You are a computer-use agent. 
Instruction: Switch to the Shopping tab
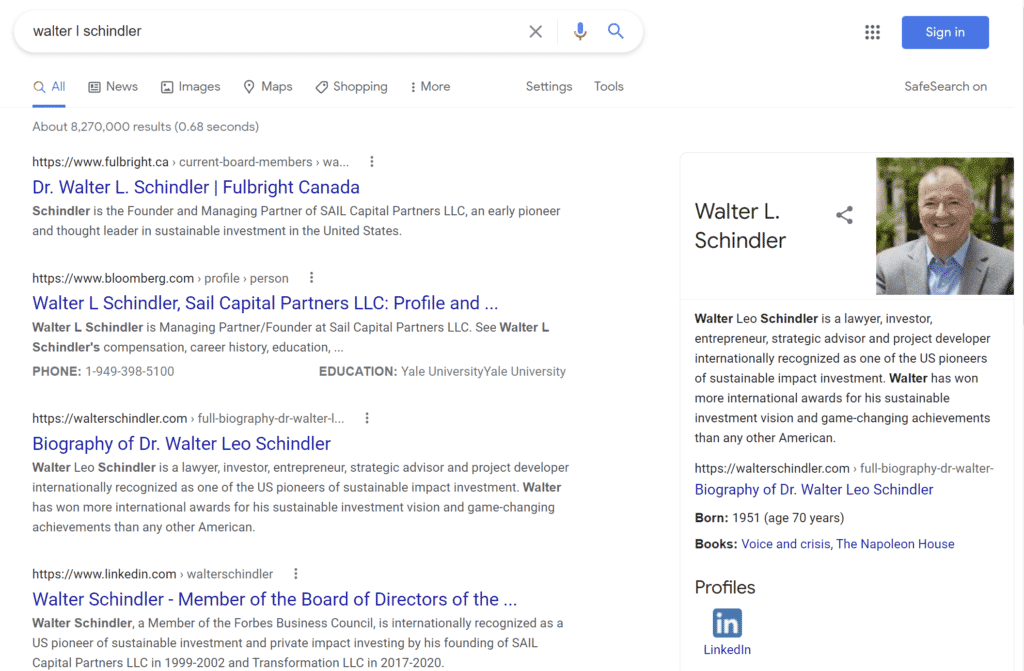pos(351,87)
